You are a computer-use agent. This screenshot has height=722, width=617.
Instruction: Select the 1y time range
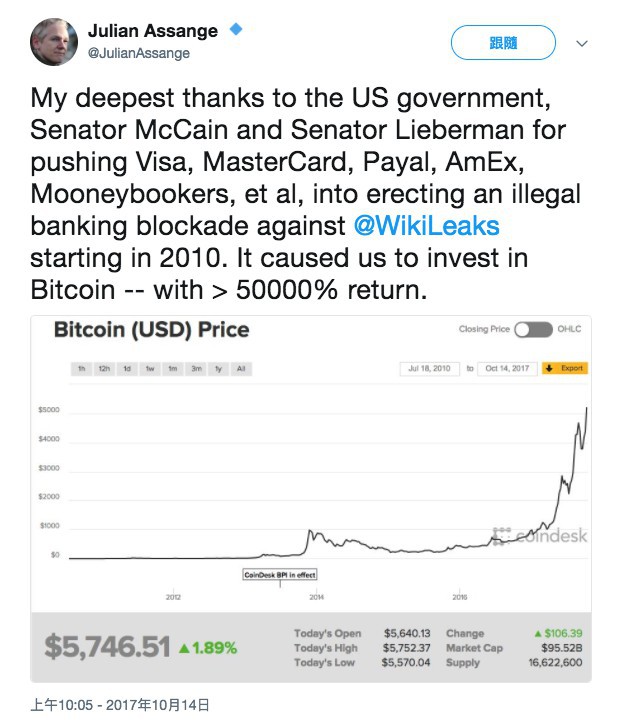pos(219,369)
